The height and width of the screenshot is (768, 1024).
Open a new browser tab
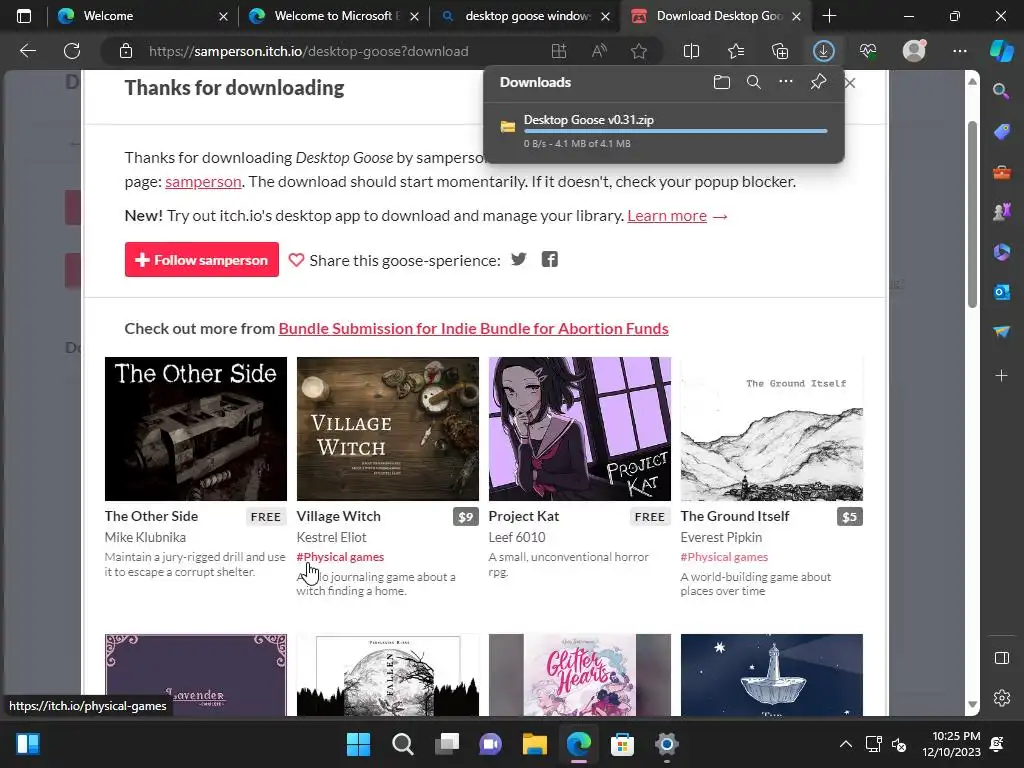pos(829,16)
